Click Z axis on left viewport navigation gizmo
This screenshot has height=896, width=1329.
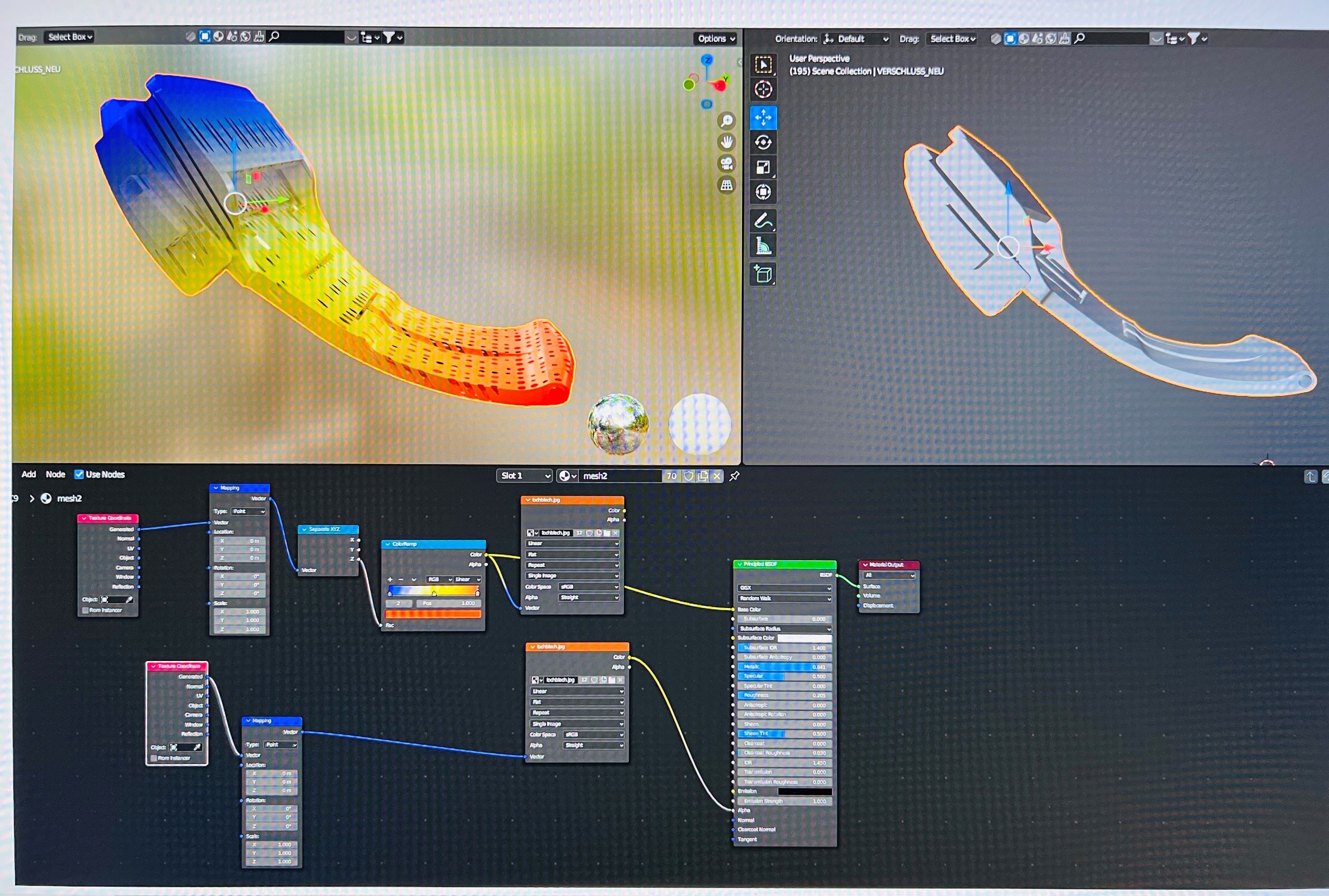click(707, 60)
